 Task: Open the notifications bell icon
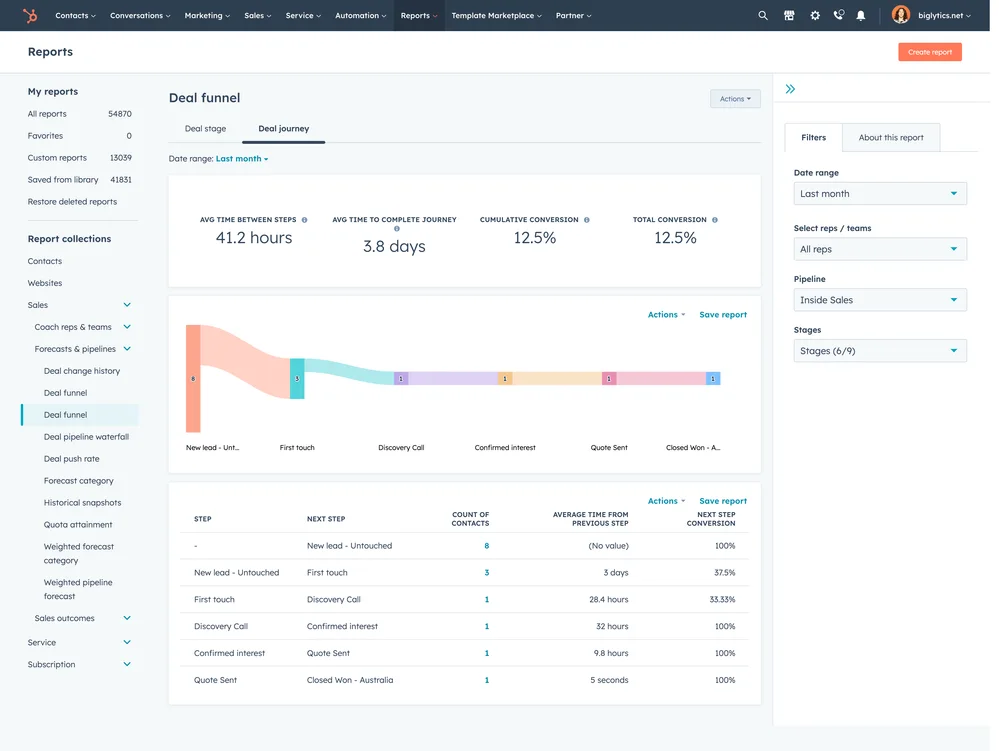coord(861,15)
